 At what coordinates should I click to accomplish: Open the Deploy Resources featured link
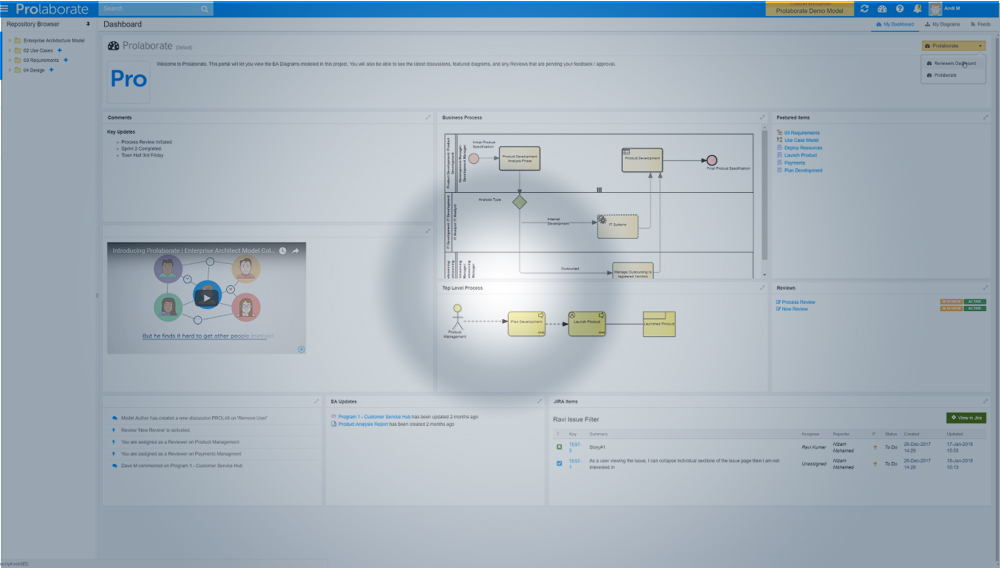(803, 148)
